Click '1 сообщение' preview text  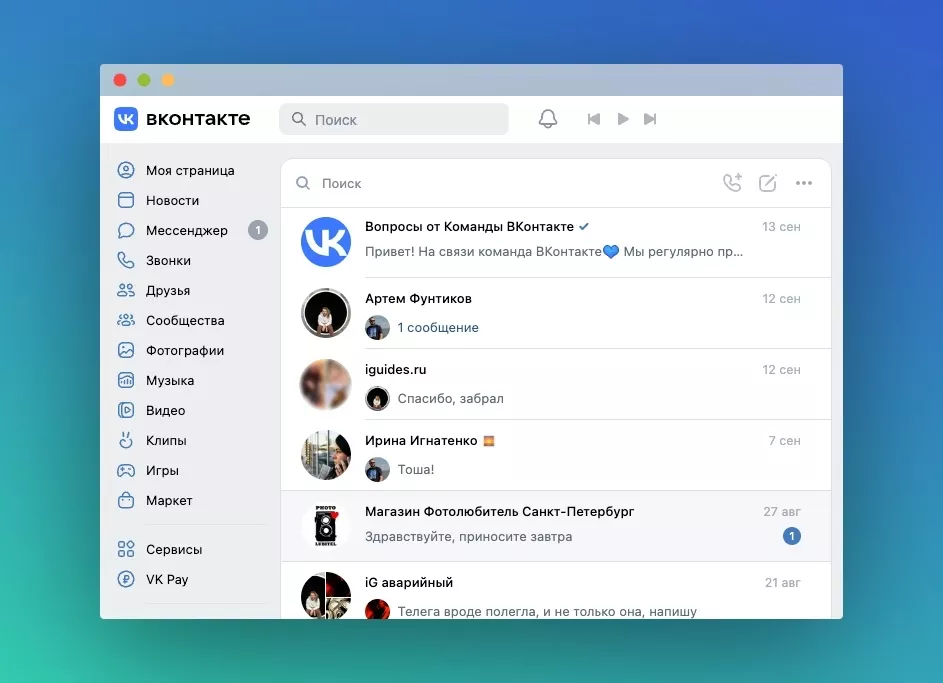coord(438,328)
